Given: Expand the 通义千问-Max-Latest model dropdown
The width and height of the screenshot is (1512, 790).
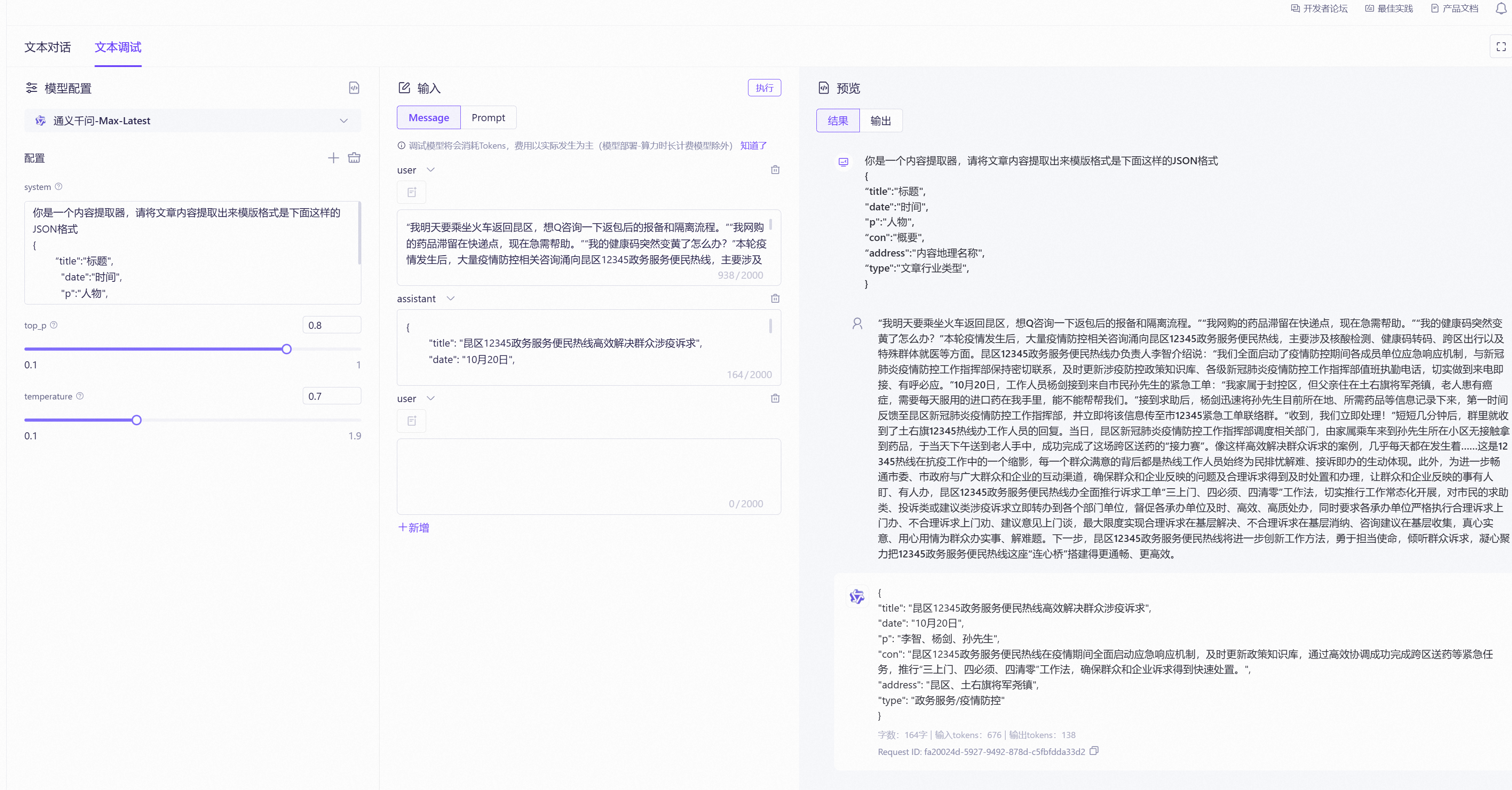Looking at the screenshot, I should pos(343,121).
